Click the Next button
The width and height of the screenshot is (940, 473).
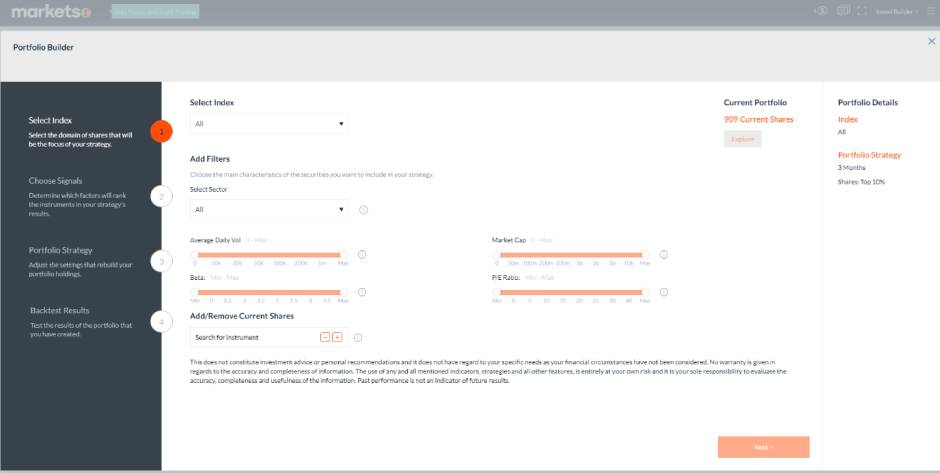coord(763,447)
